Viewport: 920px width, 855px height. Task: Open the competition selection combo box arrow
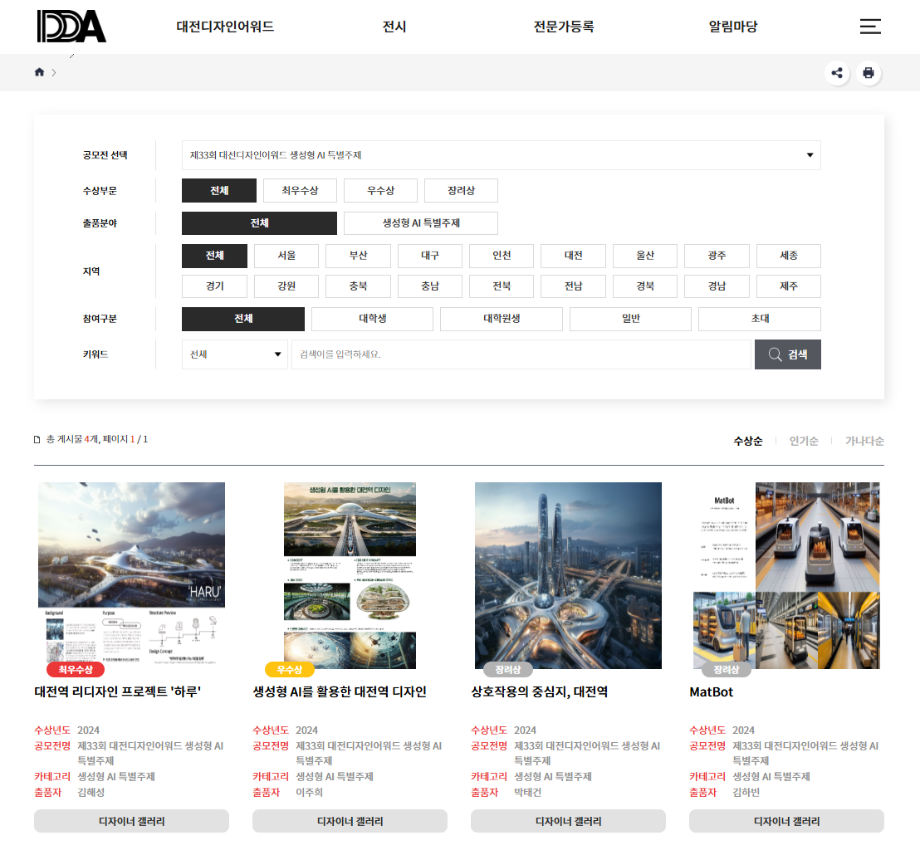coord(808,155)
